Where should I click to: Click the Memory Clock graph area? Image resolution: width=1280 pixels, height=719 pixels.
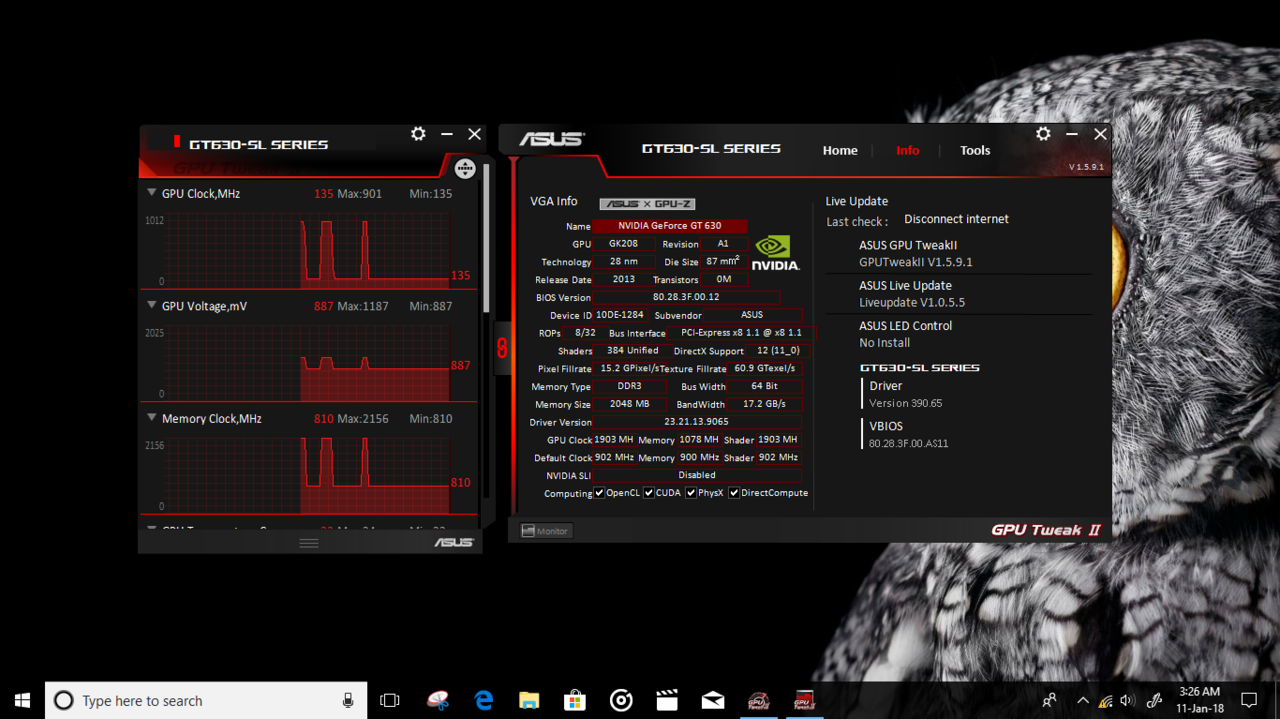[x=307, y=476]
